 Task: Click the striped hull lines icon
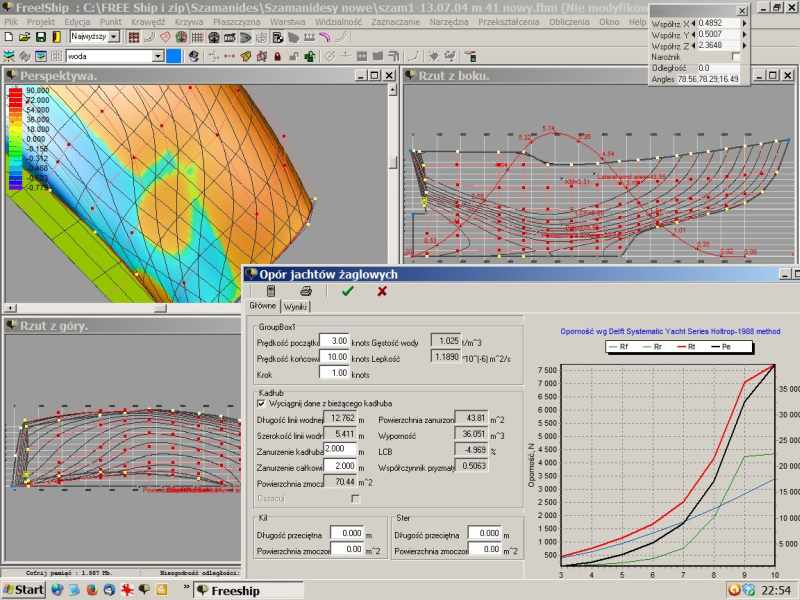point(245,37)
